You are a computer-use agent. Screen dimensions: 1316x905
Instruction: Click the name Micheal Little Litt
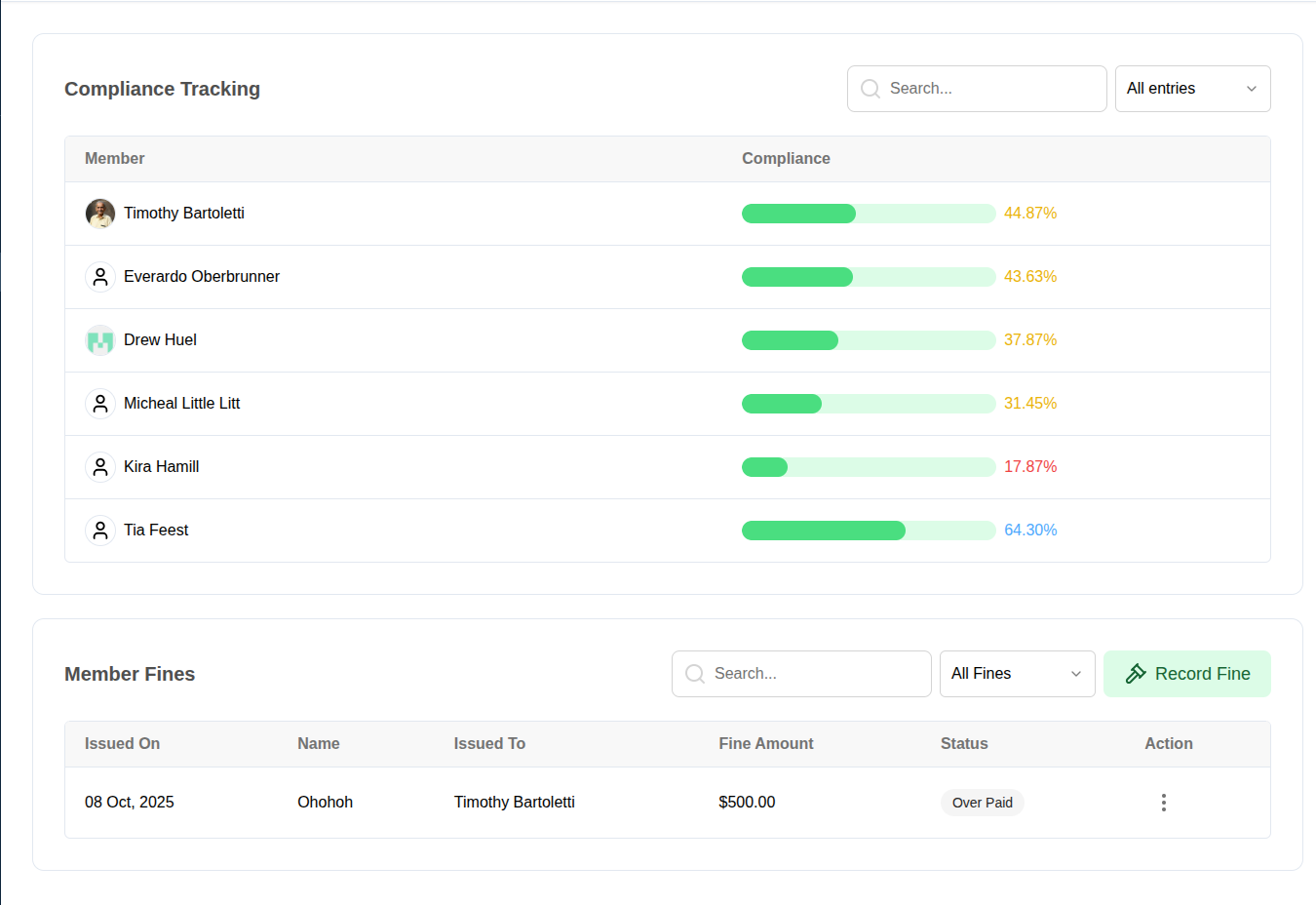[181, 404]
